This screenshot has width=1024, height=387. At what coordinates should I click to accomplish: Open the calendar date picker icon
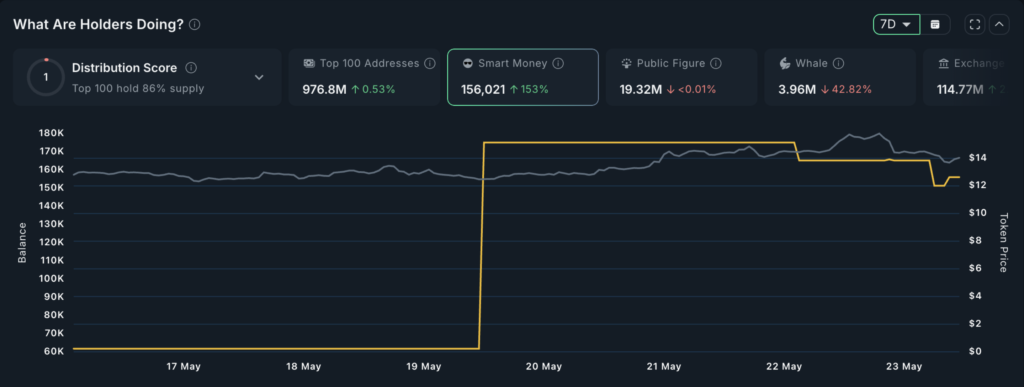point(935,25)
